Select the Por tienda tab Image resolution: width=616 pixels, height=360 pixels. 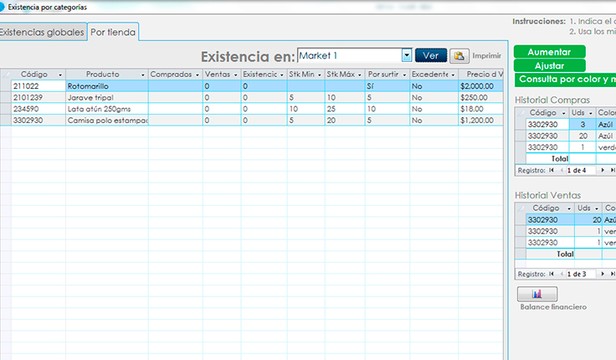point(113,32)
